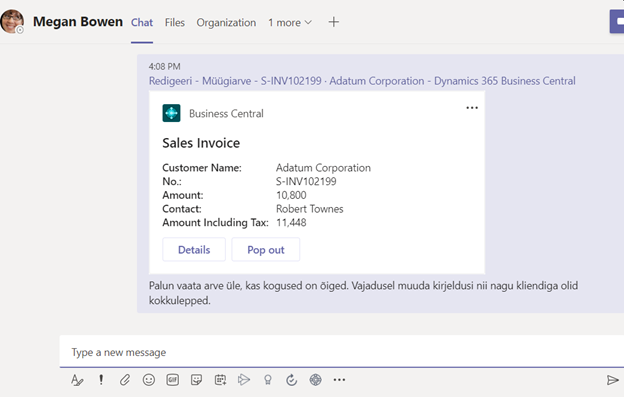Click the Stream arrow icon in compose toolbar
This screenshot has height=397, width=624.
coord(244,380)
